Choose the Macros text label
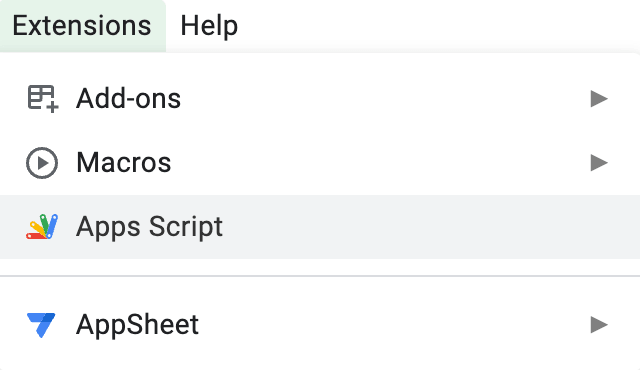640x370 pixels. [x=124, y=163]
